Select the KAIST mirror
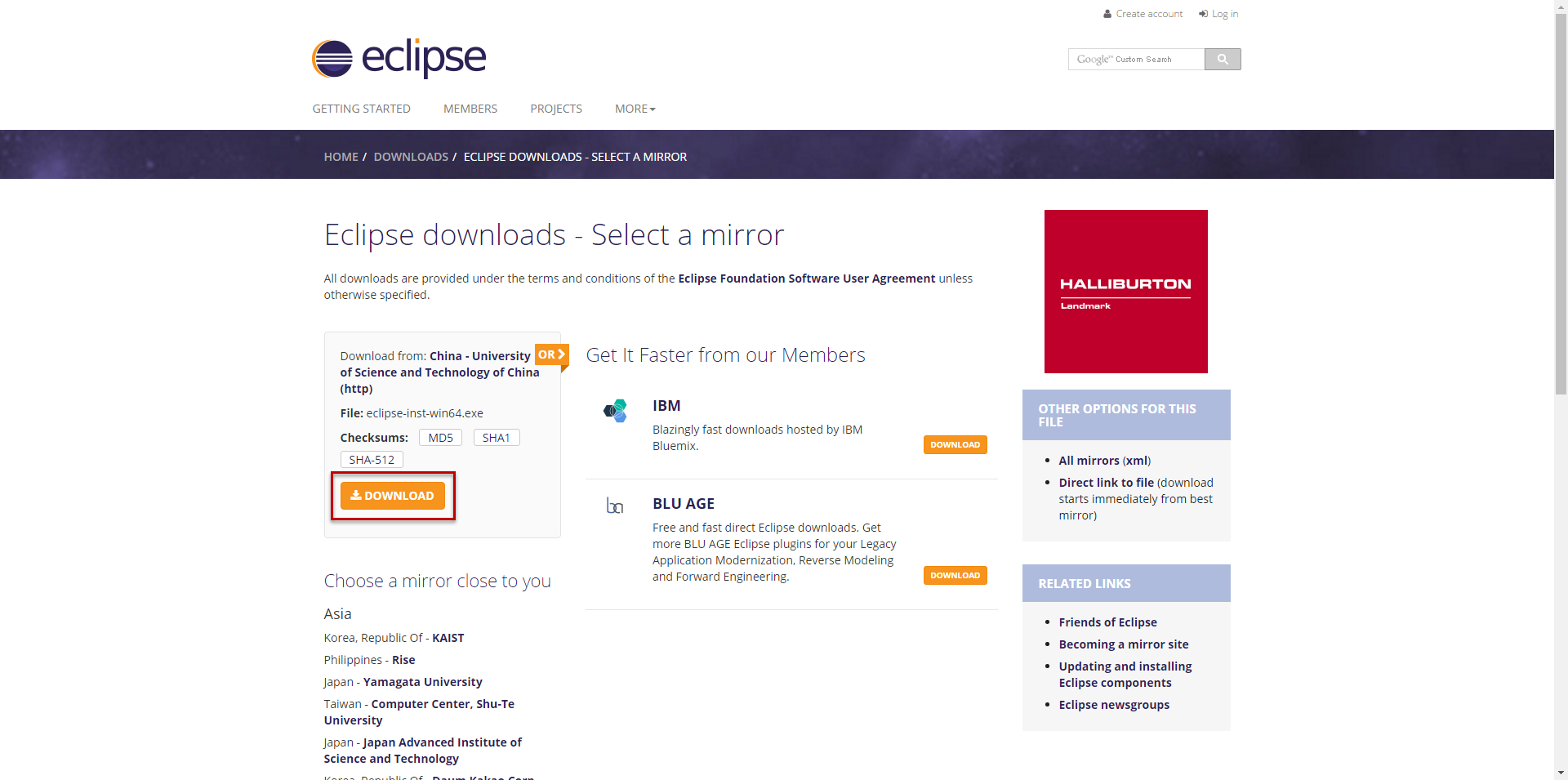 (x=448, y=638)
